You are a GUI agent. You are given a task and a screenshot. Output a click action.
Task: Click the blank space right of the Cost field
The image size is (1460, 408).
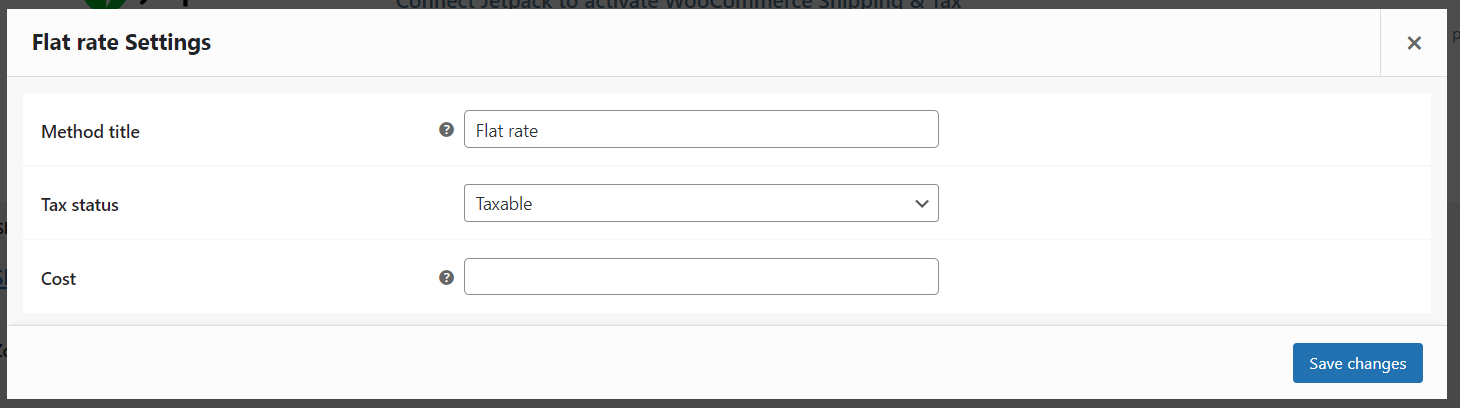click(x=1184, y=277)
